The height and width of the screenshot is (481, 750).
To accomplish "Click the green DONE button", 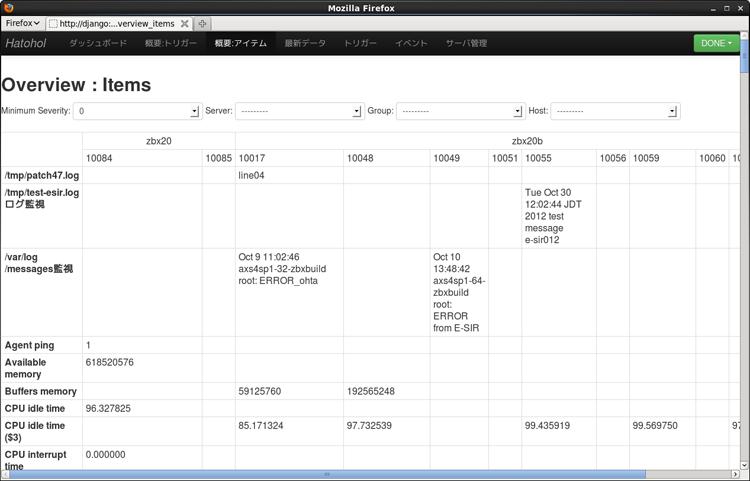I will click(716, 44).
